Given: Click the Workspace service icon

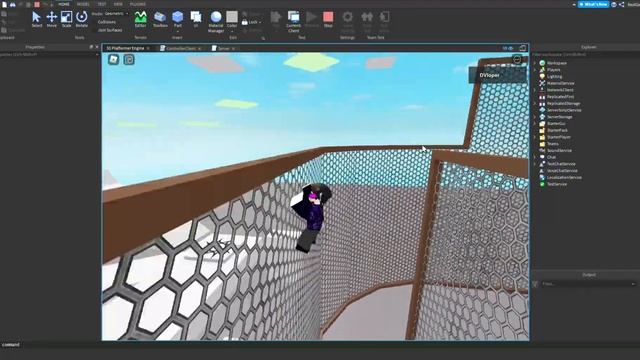Looking at the screenshot, I should click(x=542, y=63).
